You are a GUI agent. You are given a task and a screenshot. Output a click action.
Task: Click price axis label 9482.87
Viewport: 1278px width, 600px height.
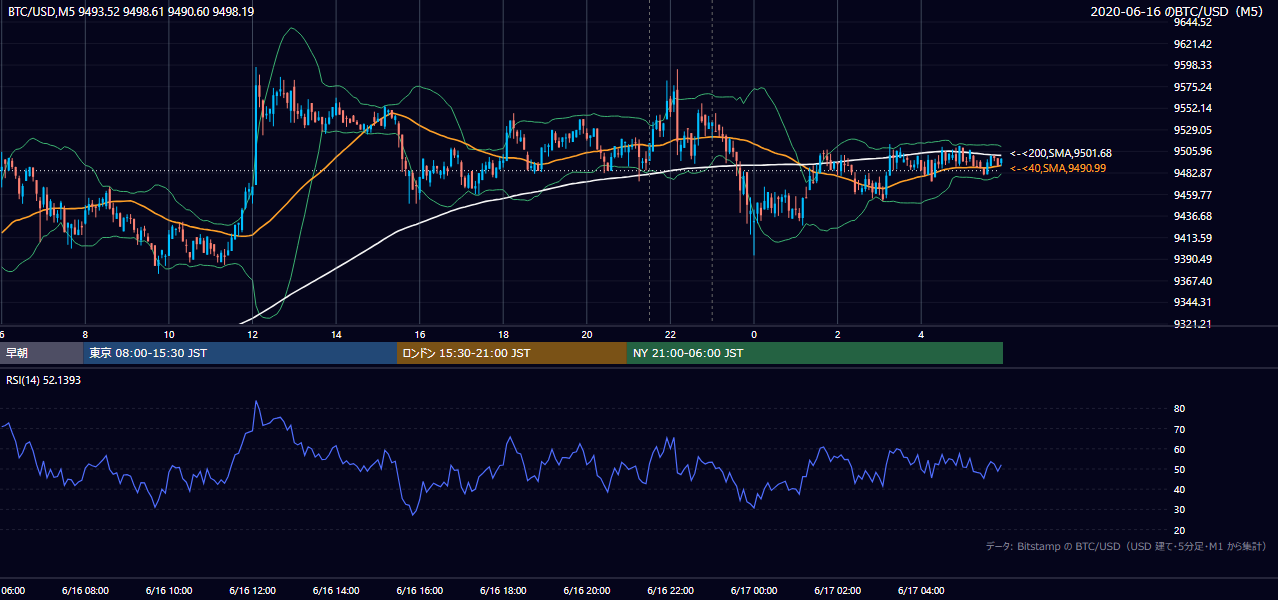pos(1193,173)
